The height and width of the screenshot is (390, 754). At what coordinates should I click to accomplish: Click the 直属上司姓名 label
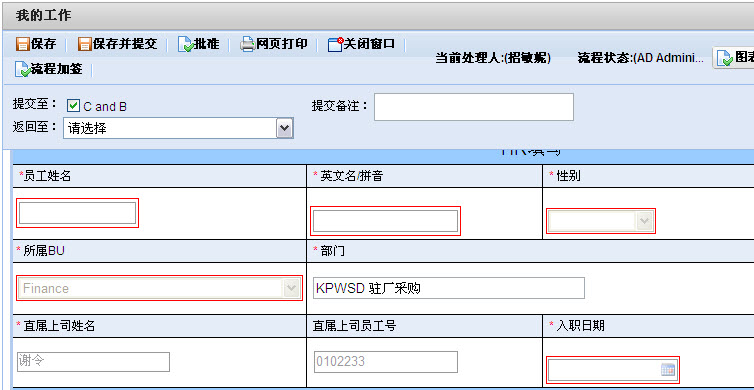[59, 326]
